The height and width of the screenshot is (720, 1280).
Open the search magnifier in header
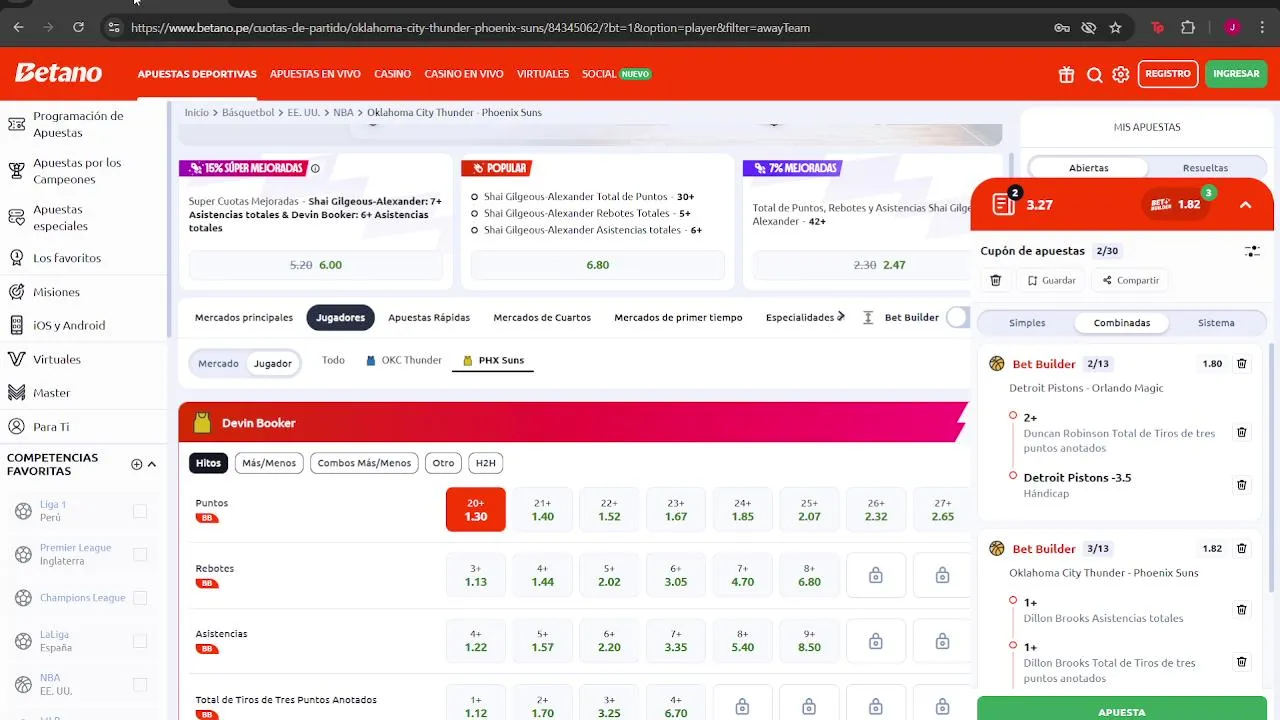[x=1094, y=74]
